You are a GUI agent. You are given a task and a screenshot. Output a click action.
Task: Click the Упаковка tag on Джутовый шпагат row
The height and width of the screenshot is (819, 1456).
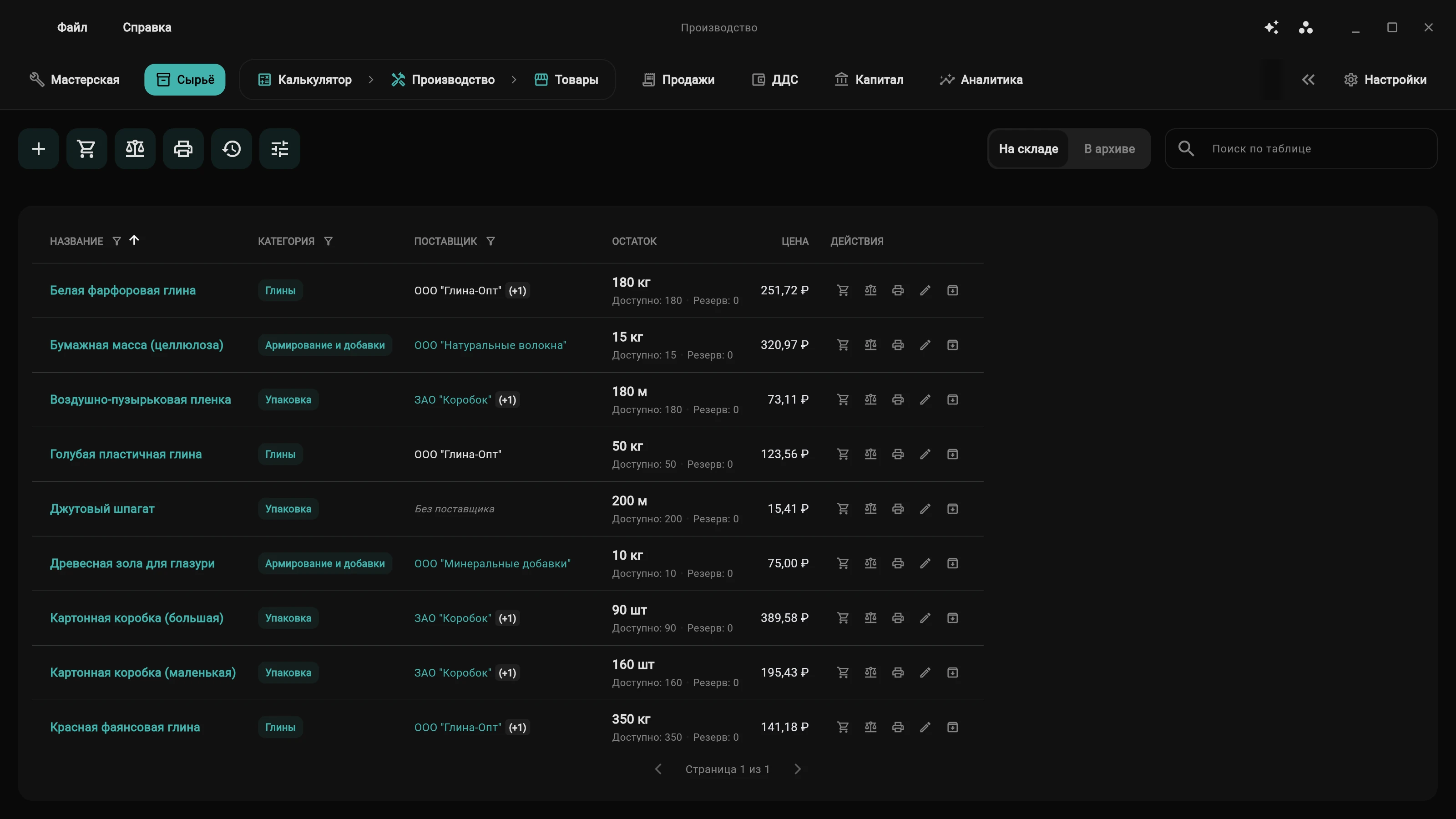(288, 509)
